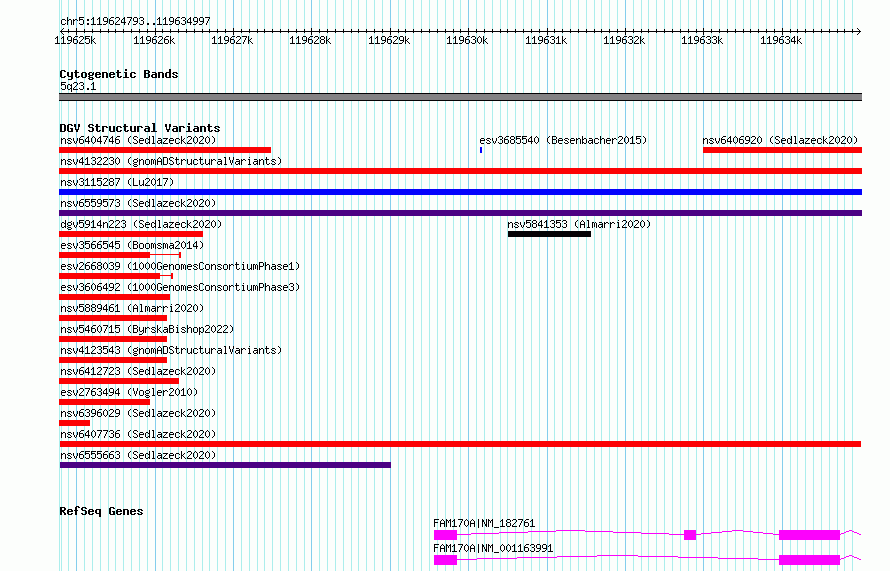Click the nsv6407736 (Sedlazeck2020) label
The width and height of the screenshot is (890, 571).
(x=138, y=434)
